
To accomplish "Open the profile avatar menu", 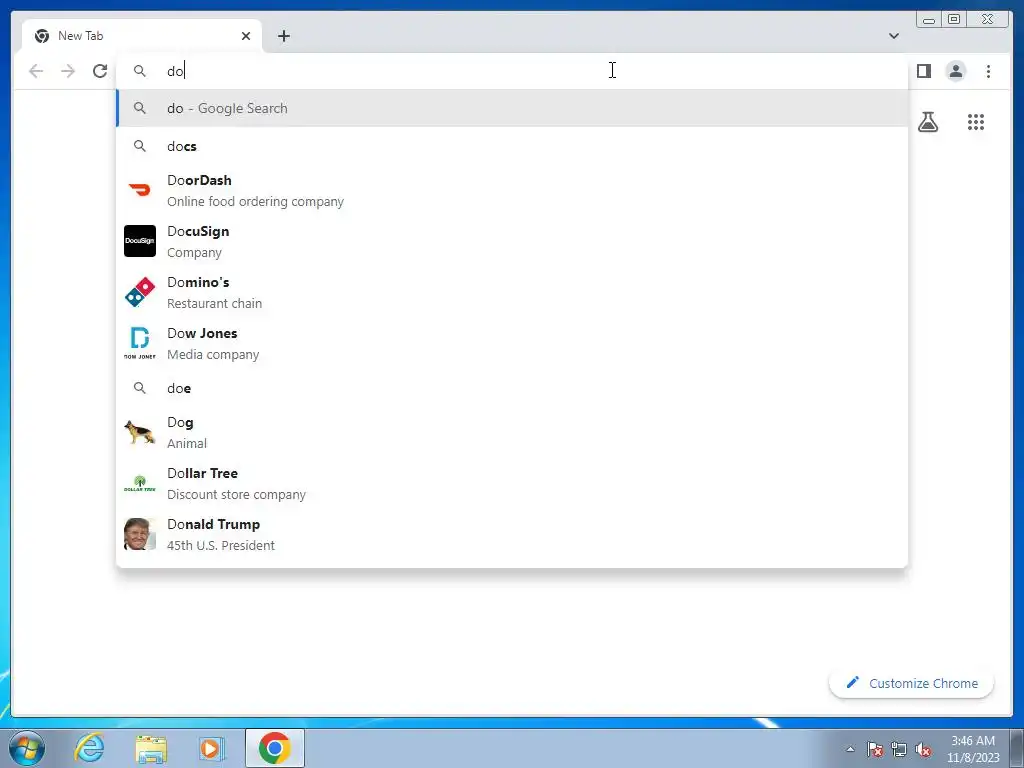I will pos(955,71).
